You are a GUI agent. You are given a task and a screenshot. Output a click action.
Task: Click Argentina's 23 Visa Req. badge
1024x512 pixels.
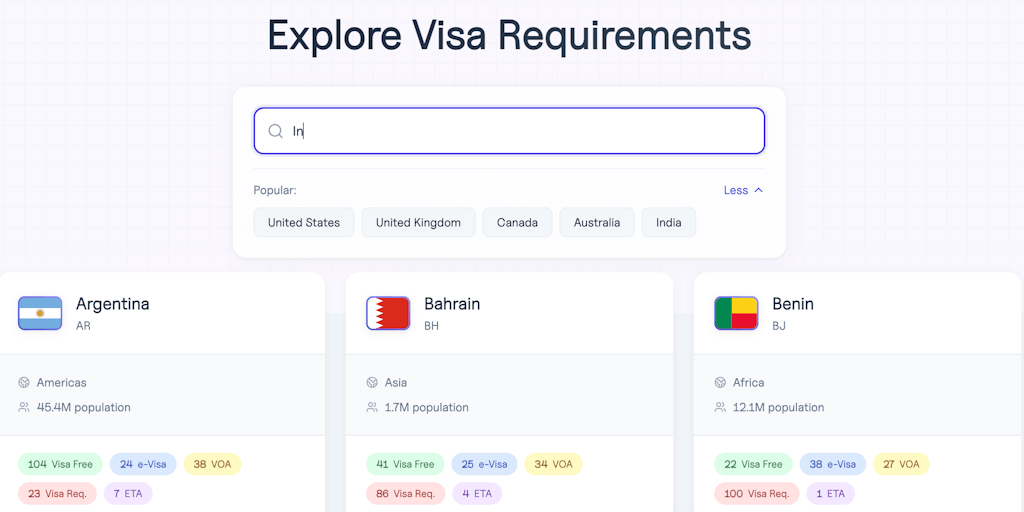[57, 494]
